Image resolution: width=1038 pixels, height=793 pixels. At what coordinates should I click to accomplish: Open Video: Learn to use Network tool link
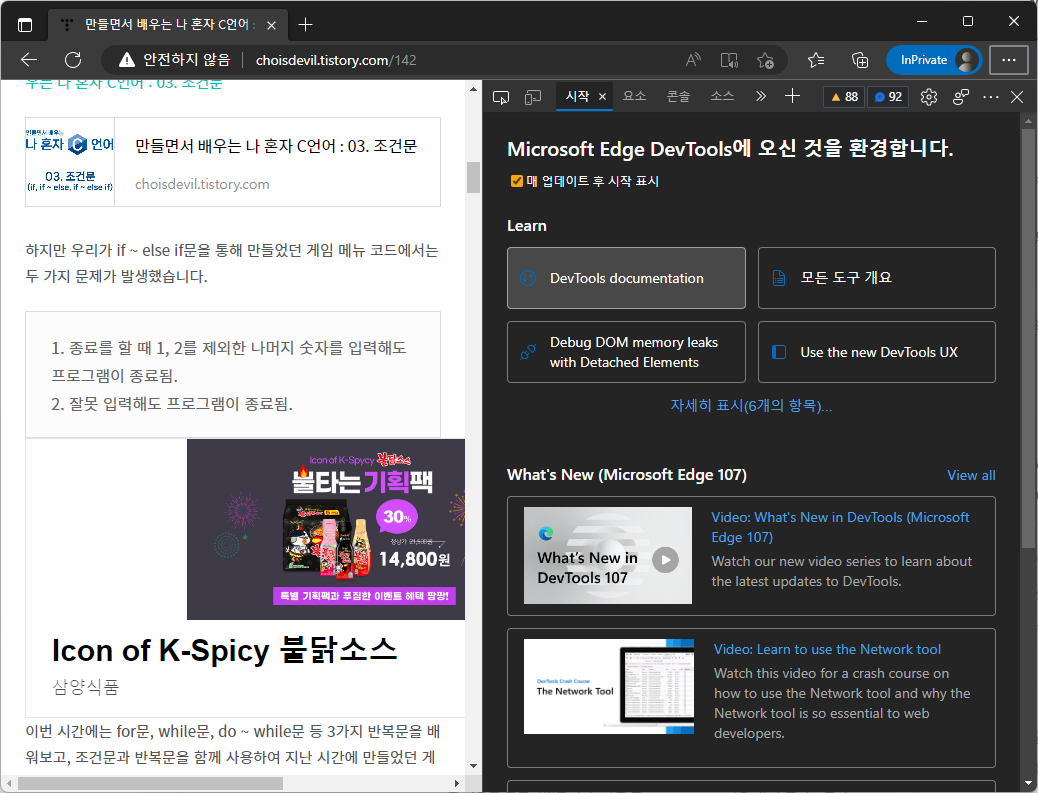click(x=827, y=649)
